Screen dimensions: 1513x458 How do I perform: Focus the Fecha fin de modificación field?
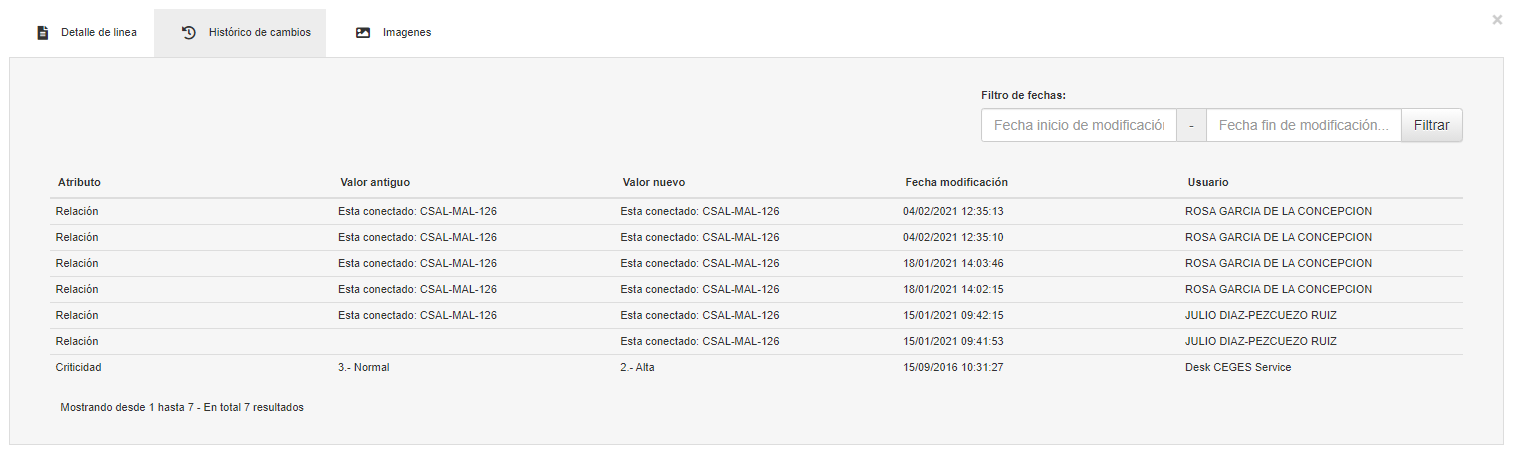tap(1304, 126)
